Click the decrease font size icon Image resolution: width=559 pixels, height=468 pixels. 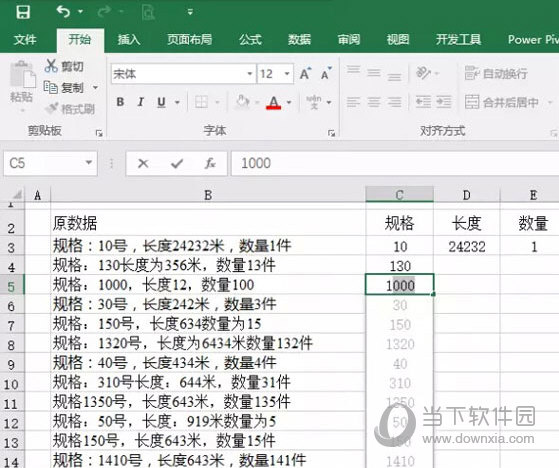click(326, 74)
